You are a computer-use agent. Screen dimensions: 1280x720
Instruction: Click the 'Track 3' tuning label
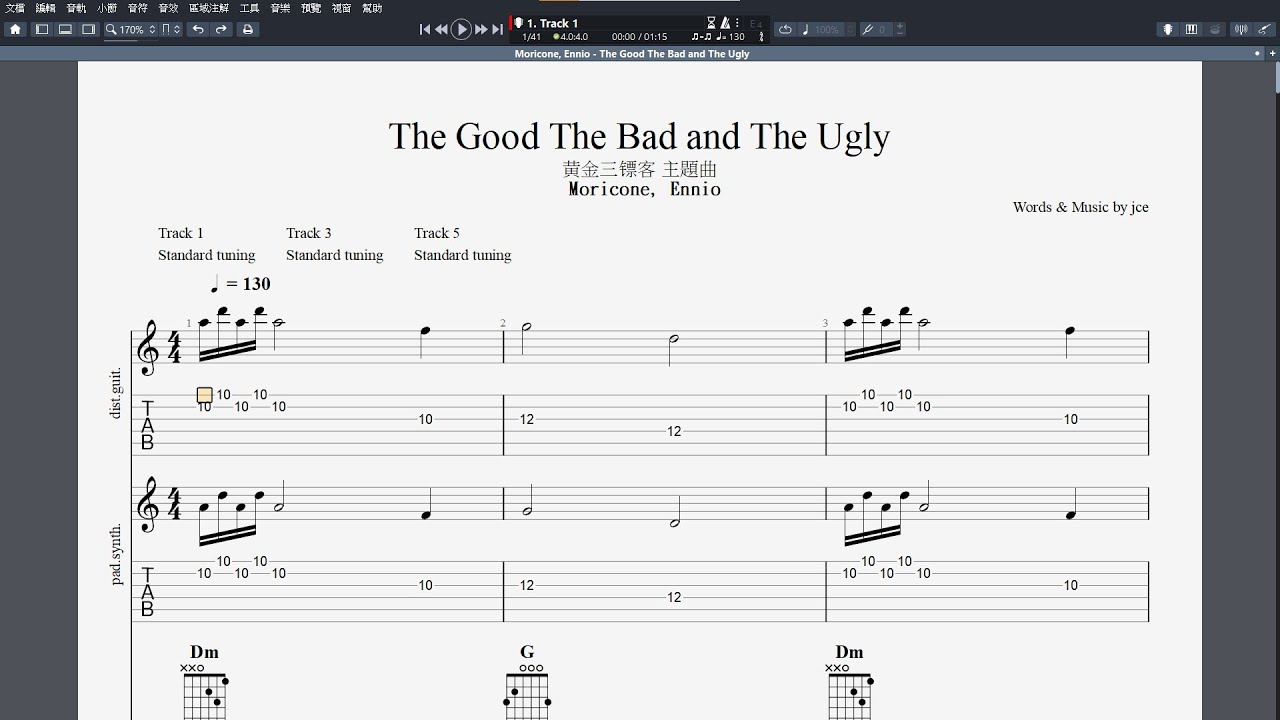coord(308,233)
